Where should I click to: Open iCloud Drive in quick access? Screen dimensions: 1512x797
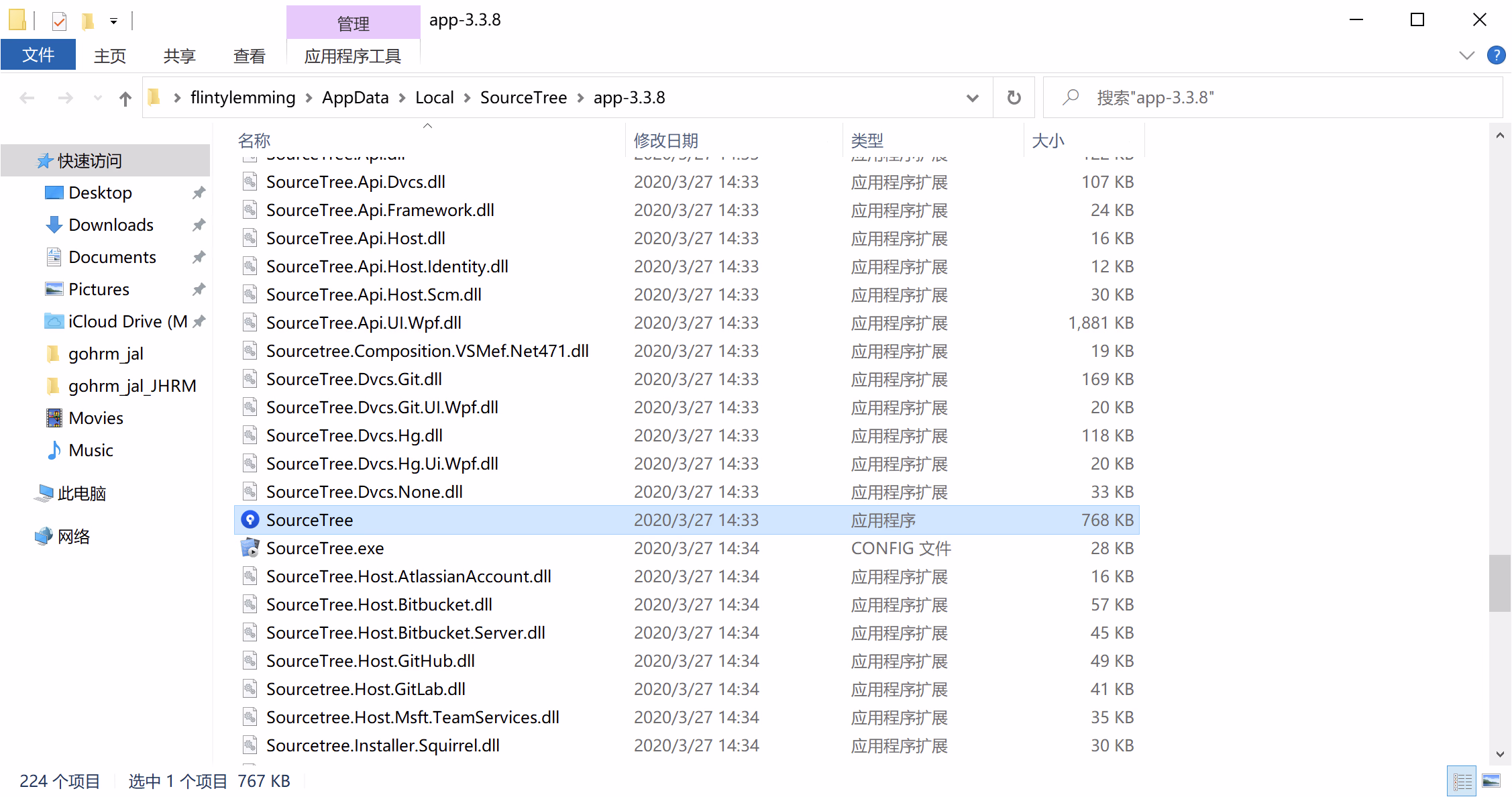point(127,321)
